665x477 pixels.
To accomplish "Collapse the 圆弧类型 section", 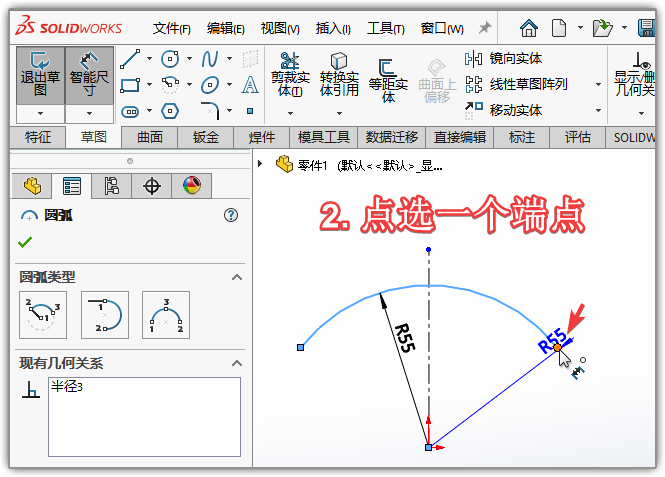I will tap(237, 277).
